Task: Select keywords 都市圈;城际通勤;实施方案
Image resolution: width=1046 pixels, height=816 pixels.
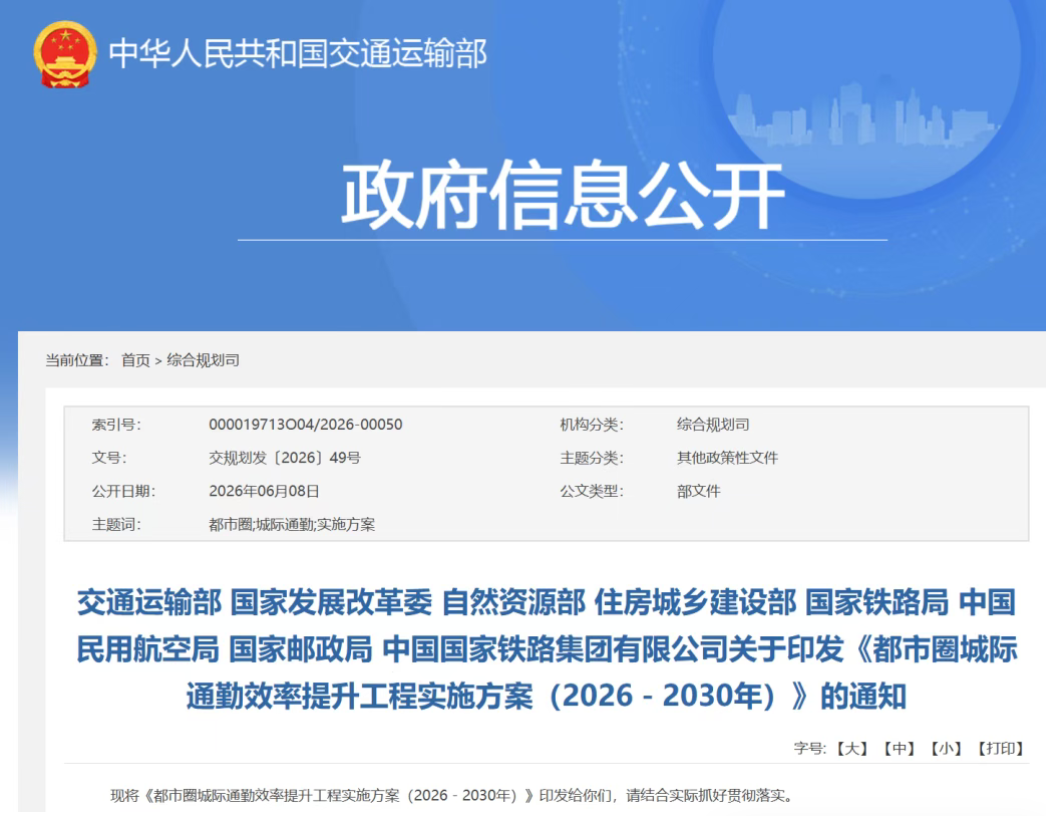Action: pos(292,524)
